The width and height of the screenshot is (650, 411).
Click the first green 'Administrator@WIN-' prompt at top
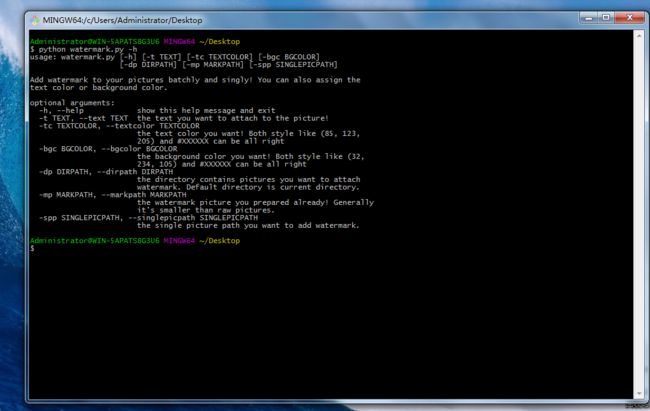tap(95, 42)
